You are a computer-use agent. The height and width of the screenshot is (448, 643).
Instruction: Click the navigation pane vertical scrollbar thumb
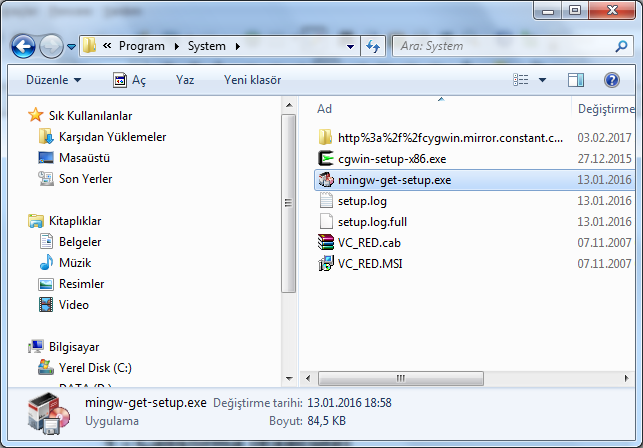point(289,203)
